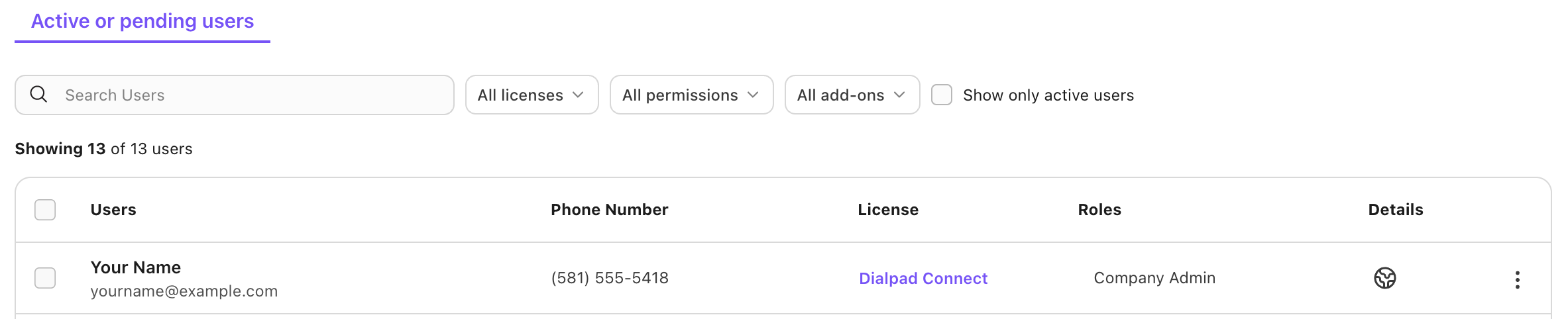Enable the Show only active users checkbox
The height and width of the screenshot is (319, 1568).
pos(942,95)
